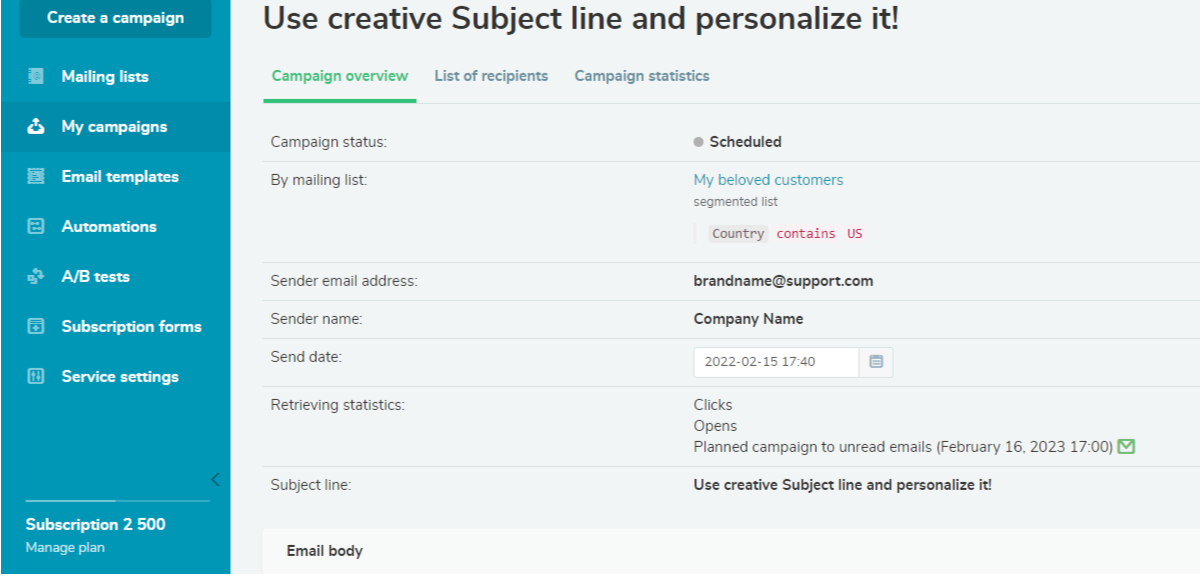Screen dimensions: 1200x576
Task: Stay on the Campaign overview tab
Action: point(339,76)
